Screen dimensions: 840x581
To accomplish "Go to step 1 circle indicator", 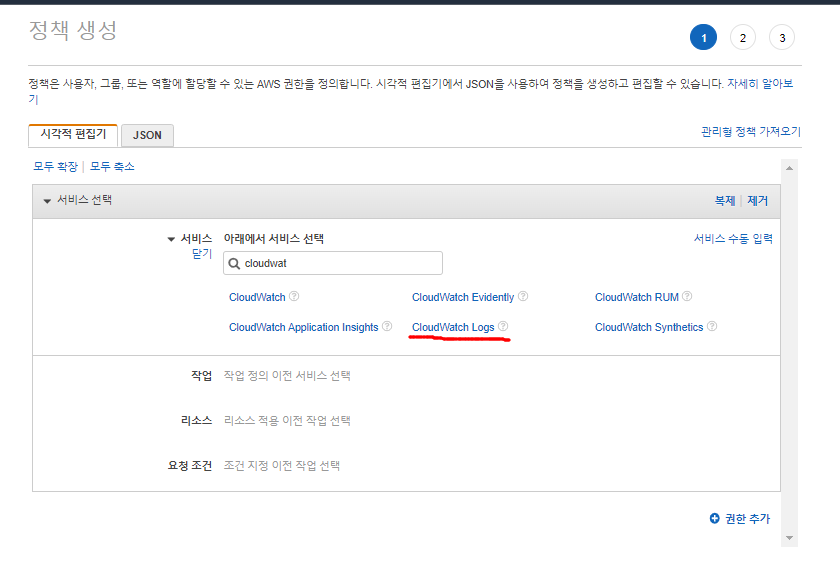I will (x=703, y=37).
